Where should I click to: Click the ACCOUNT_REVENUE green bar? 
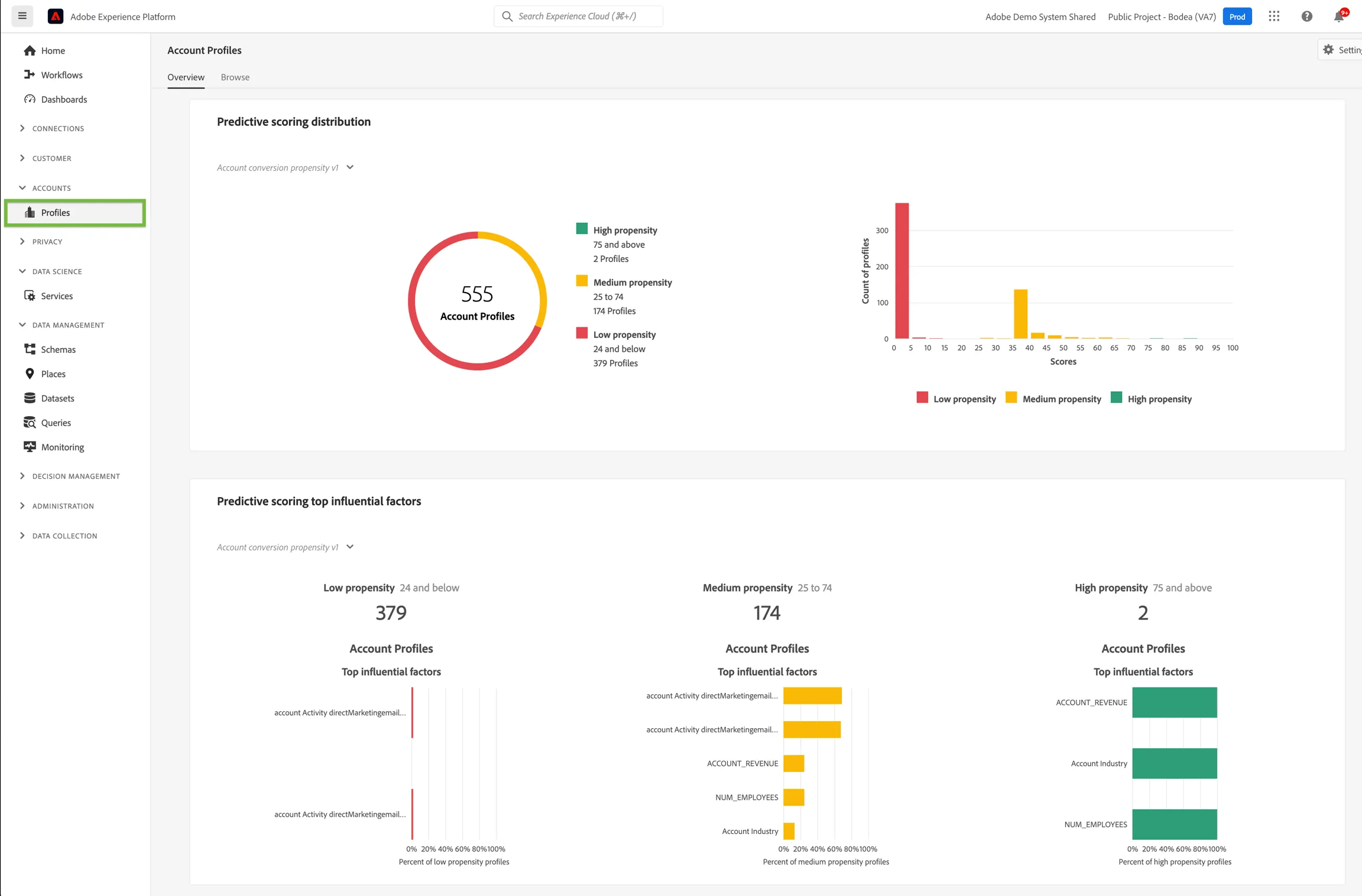1175,703
